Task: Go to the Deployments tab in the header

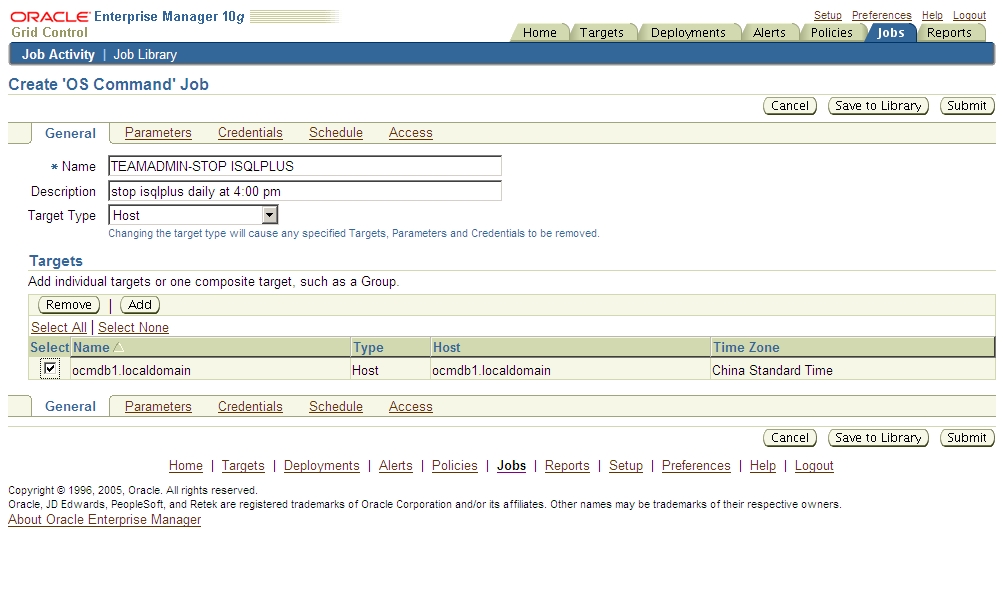Action: 688,33
